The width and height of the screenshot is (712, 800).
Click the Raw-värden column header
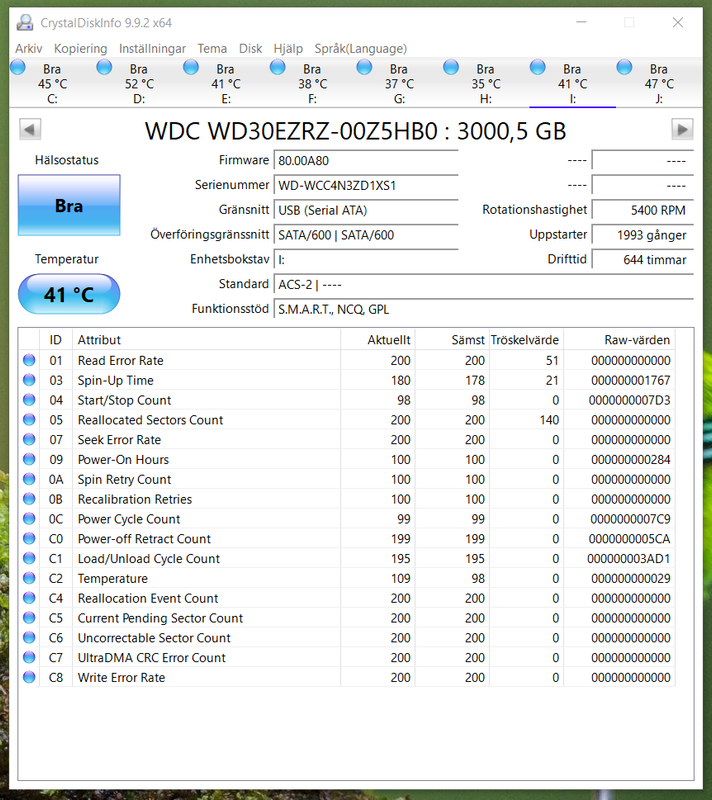click(619, 340)
